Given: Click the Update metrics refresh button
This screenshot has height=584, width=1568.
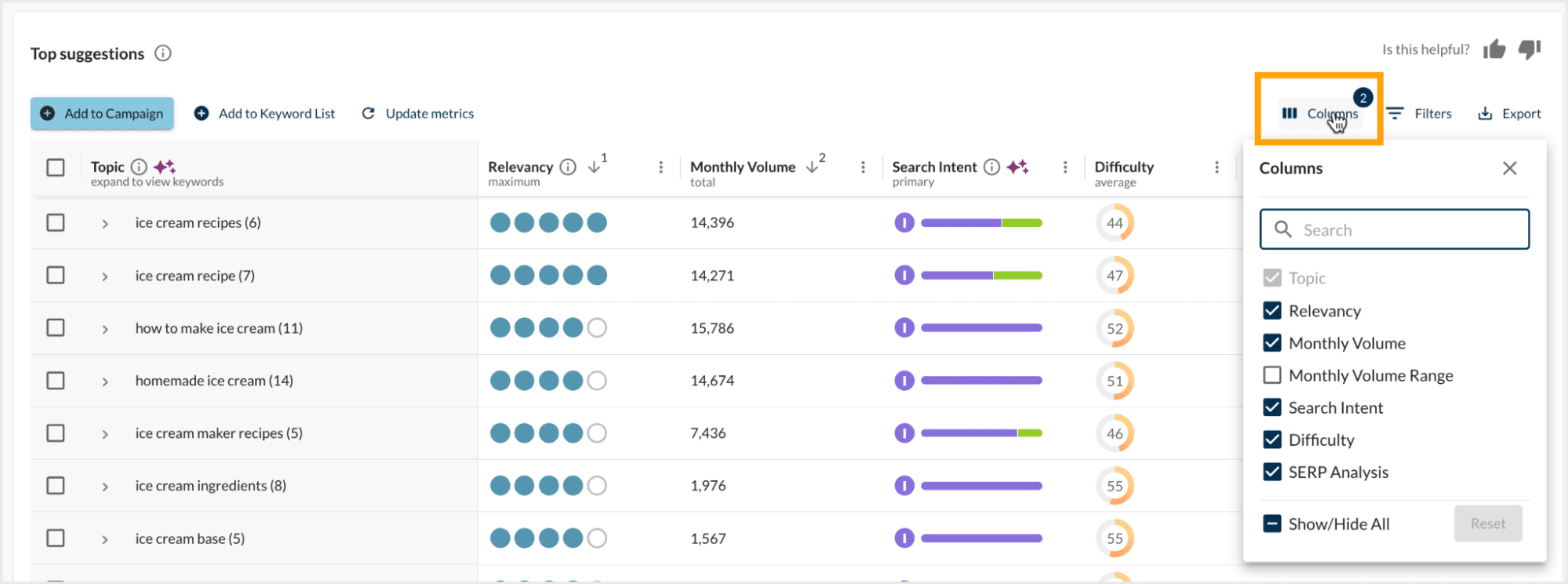Looking at the screenshot, I should point(418,114).
